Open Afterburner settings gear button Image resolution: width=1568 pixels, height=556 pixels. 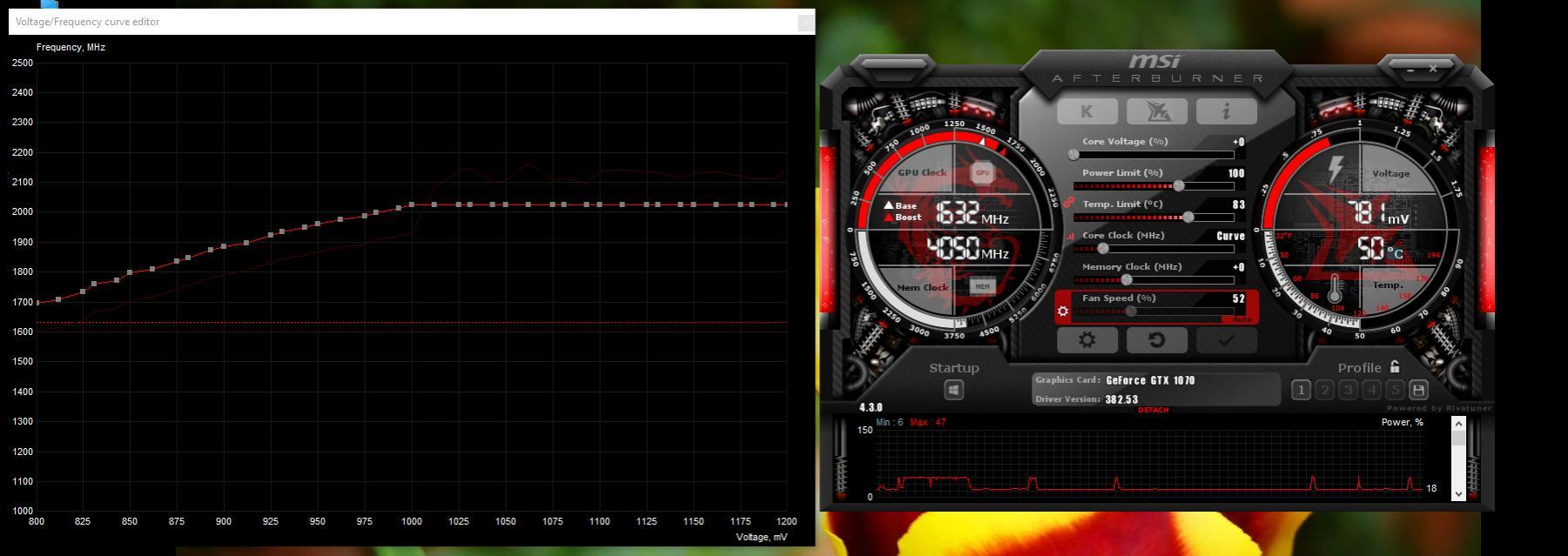coord(1087,339)
